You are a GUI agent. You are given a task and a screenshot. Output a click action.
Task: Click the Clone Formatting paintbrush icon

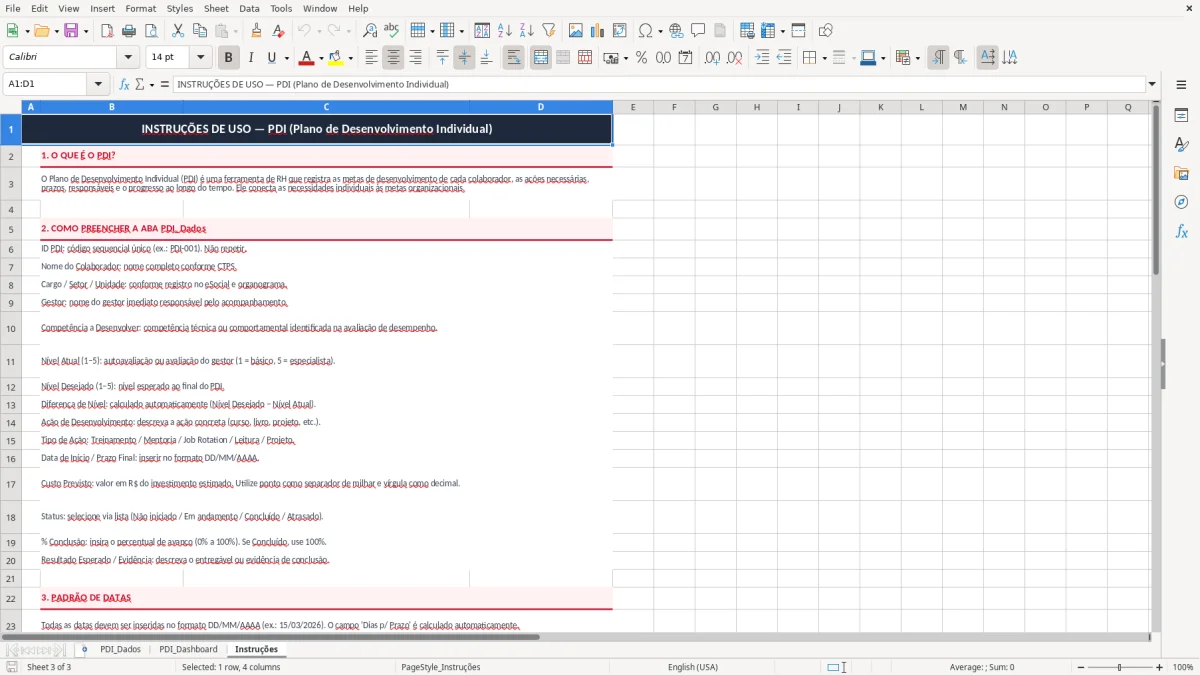[x=257, y=31]
